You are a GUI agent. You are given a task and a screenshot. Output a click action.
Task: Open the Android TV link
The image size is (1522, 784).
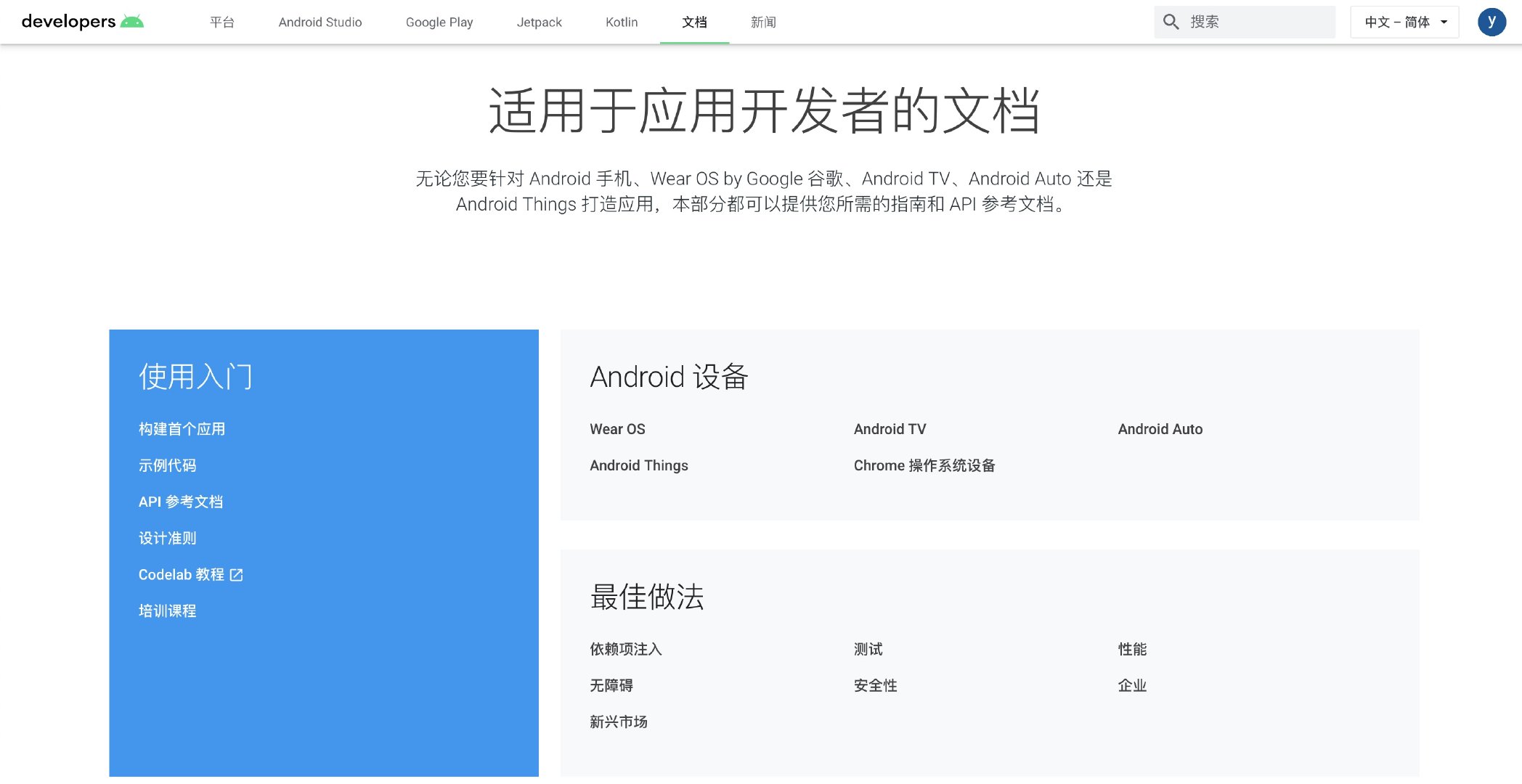coord(890,429)
